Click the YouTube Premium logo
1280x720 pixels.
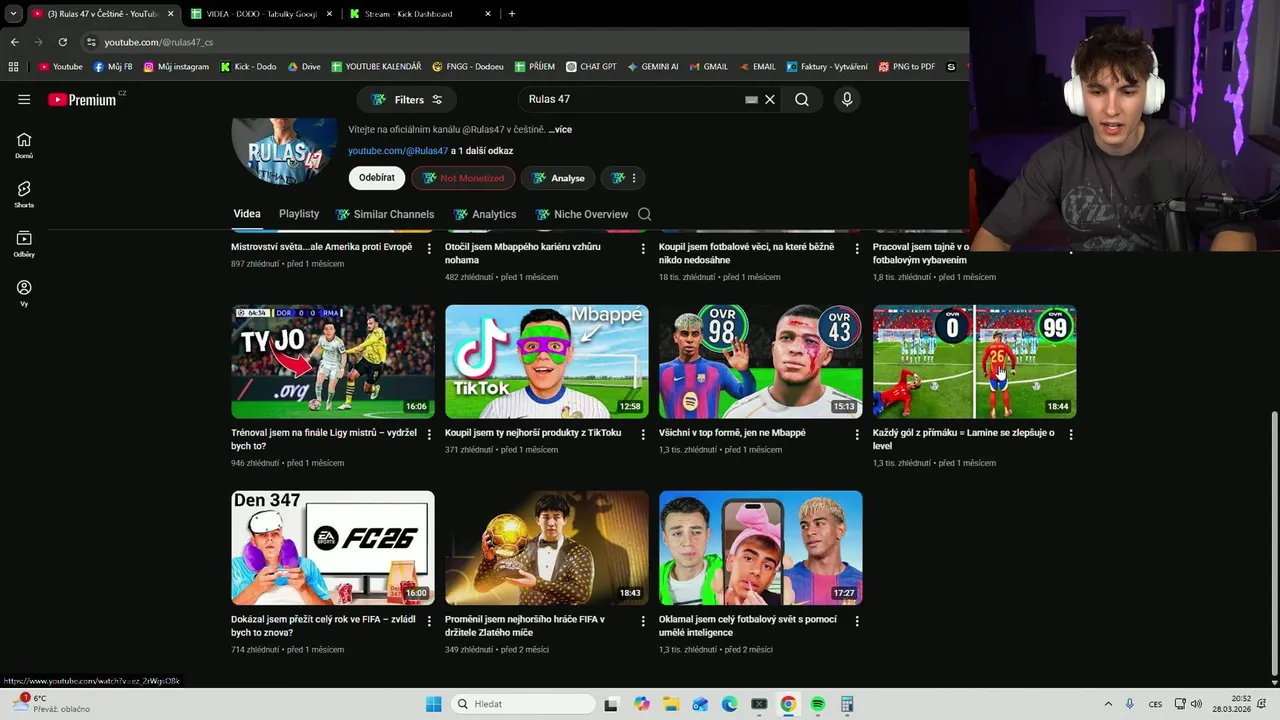pyautogui.click(x=83, y=99)
